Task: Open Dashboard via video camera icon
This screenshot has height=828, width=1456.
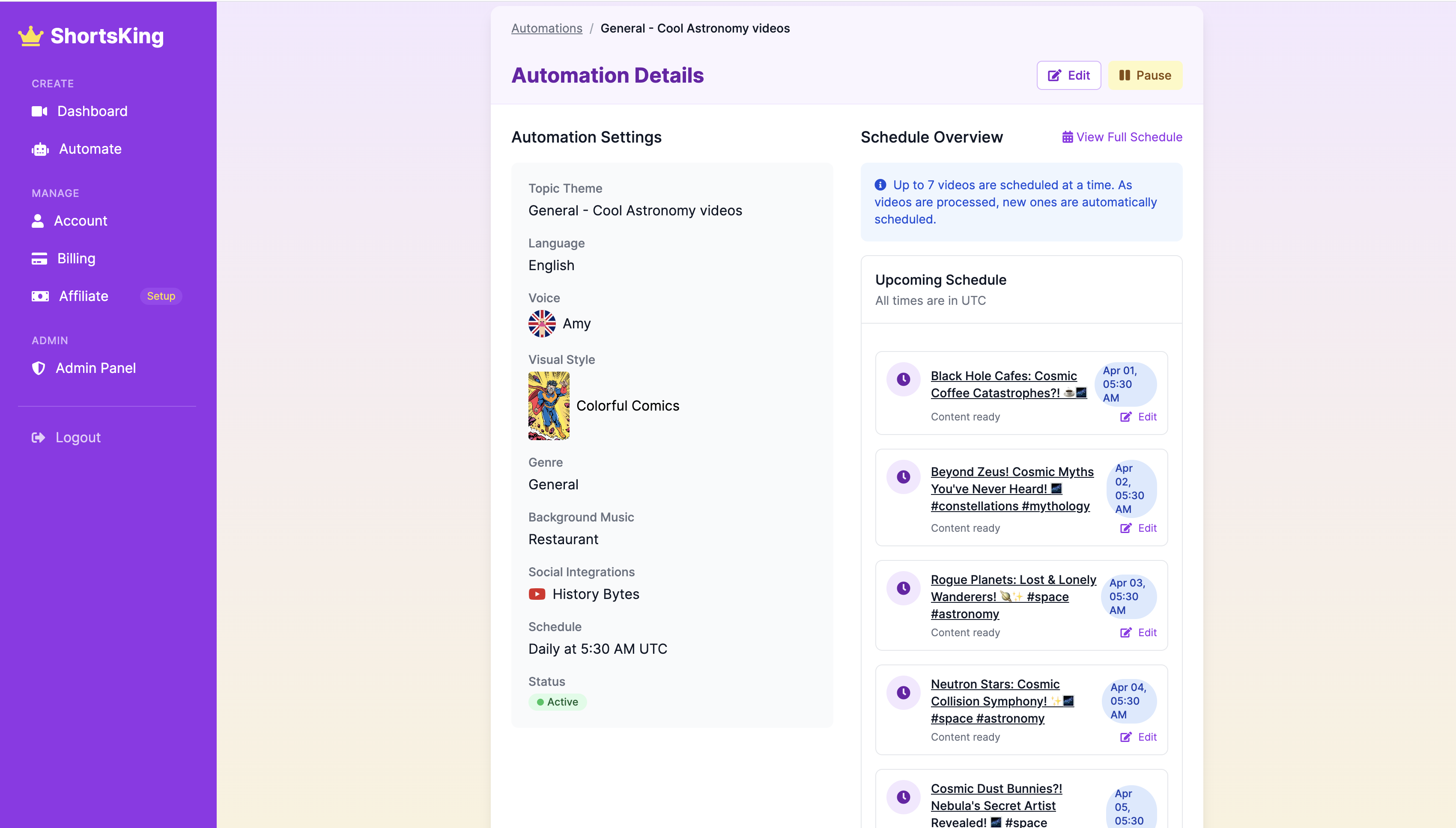Action: coord(39,111)
